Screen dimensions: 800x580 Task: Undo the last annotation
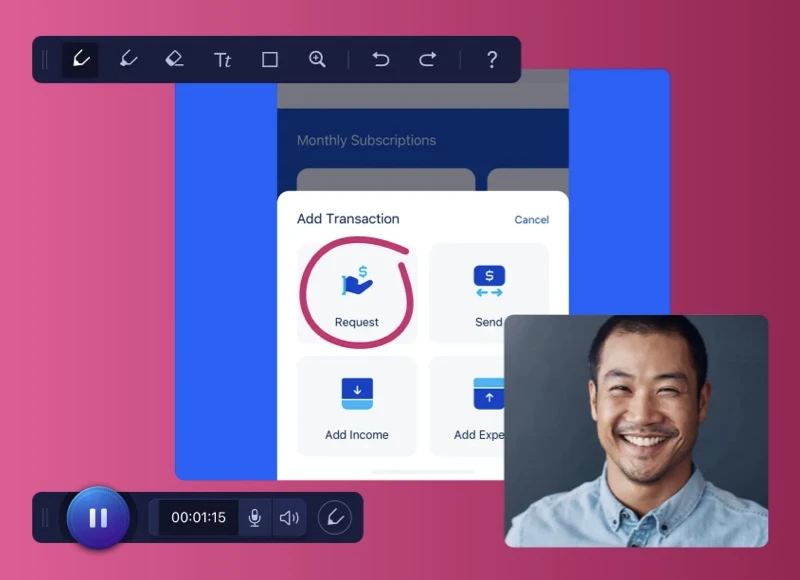tap(381, 60)
